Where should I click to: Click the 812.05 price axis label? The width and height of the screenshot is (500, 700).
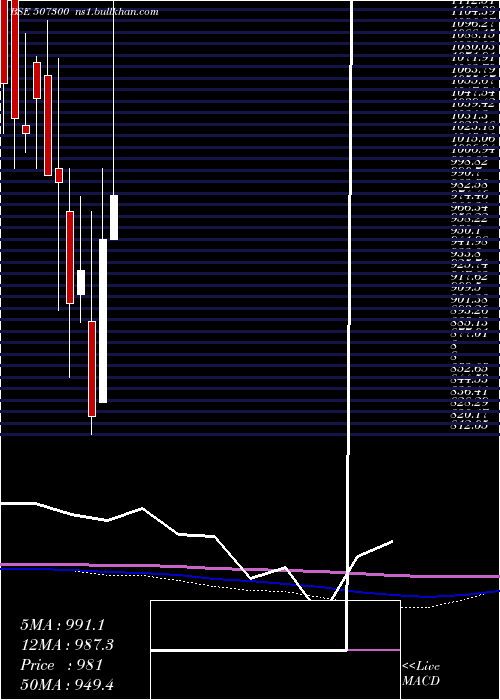[x=470, y=426]
